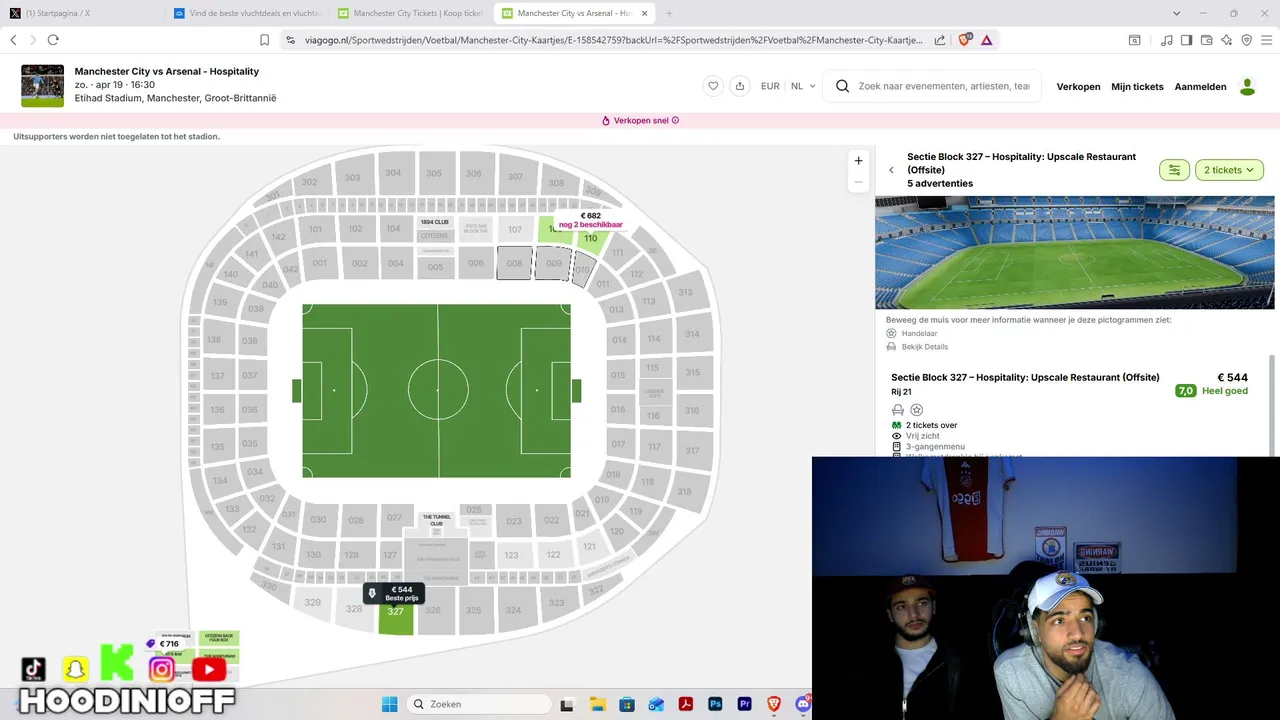
Task: Reload the browser page
Action: [53, 40]
